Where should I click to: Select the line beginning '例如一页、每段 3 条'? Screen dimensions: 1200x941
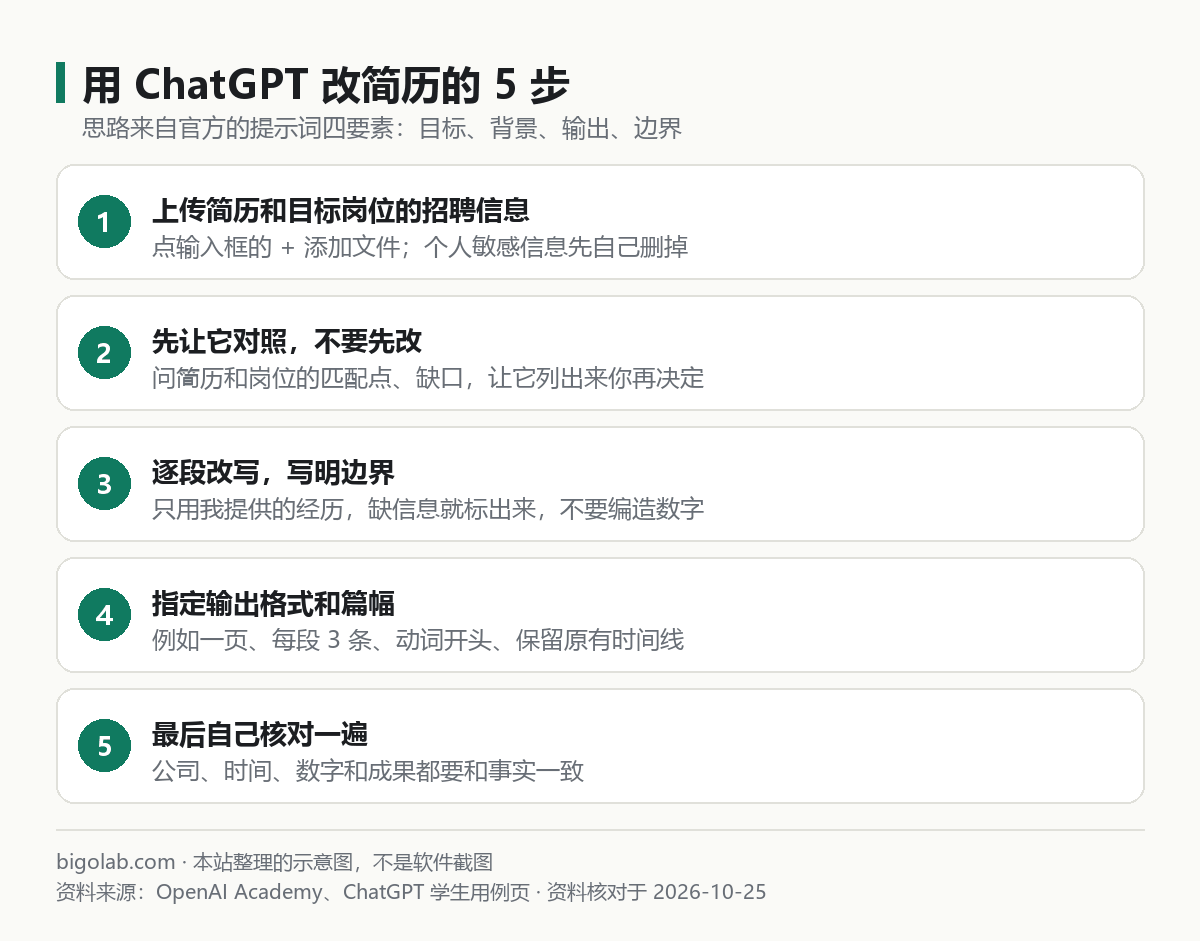tap(418, 640)
